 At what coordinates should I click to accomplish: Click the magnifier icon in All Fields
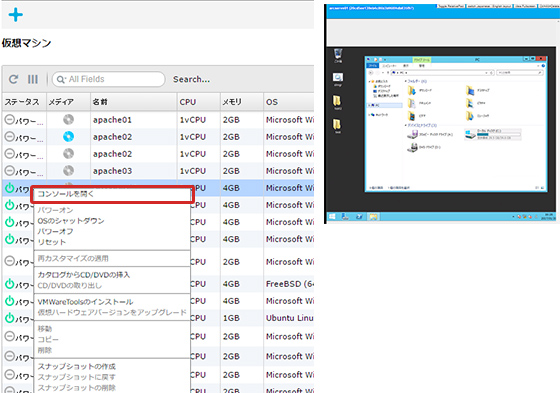pyautogui.click(x=61, y=79)
